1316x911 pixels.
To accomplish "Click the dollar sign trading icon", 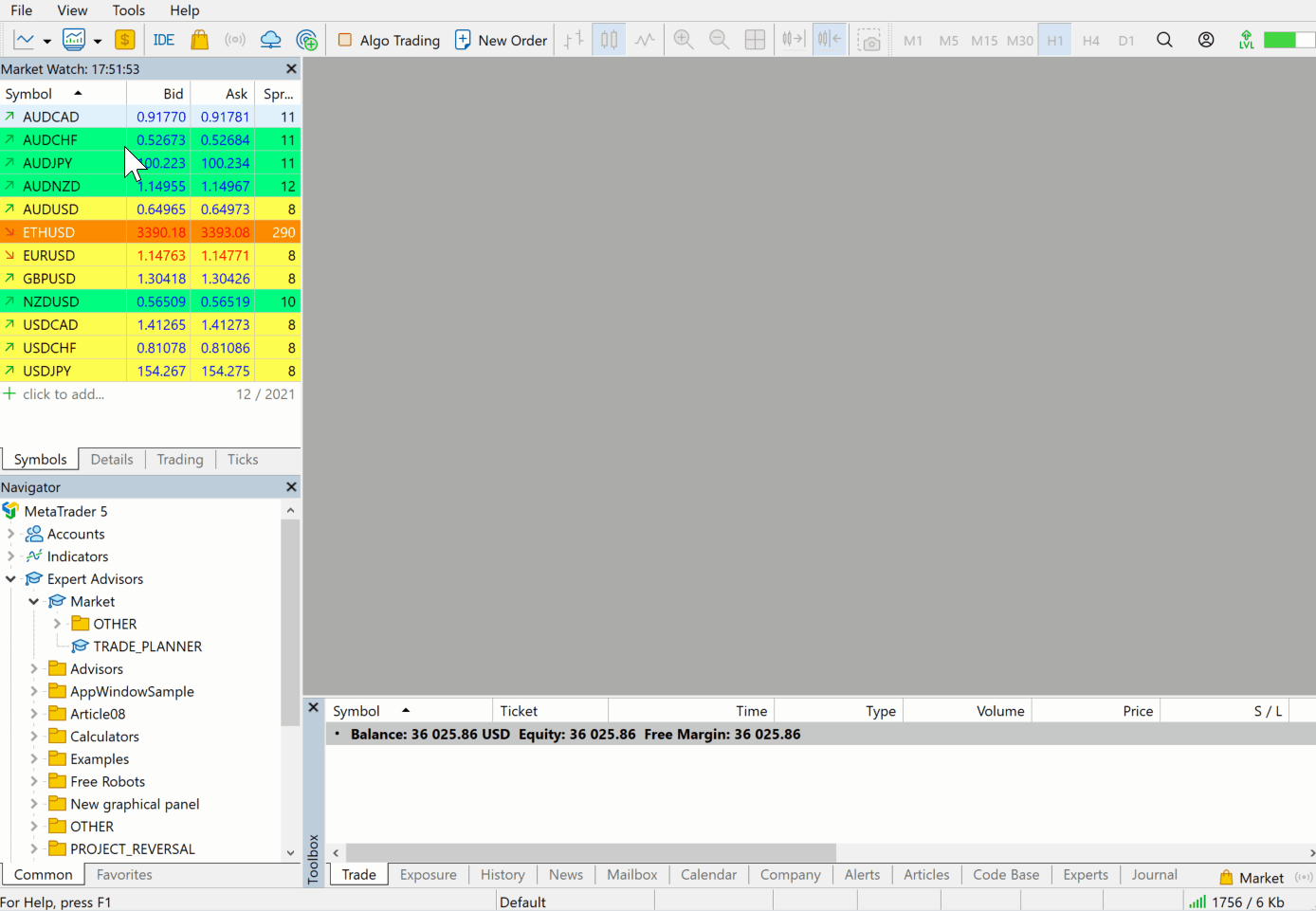I will [x=124, y=40].
